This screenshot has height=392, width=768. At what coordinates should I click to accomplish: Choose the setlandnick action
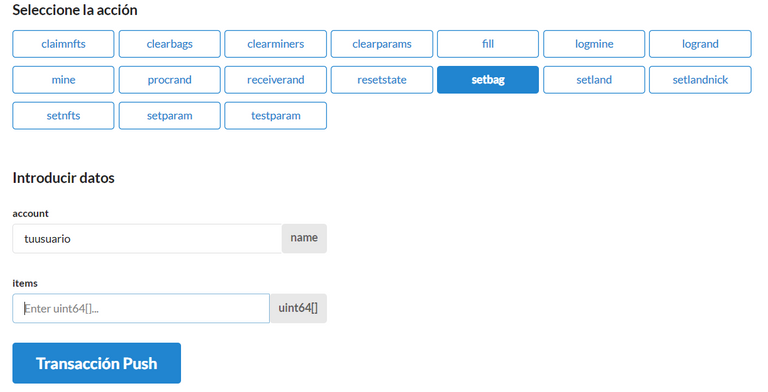[700, 80]
